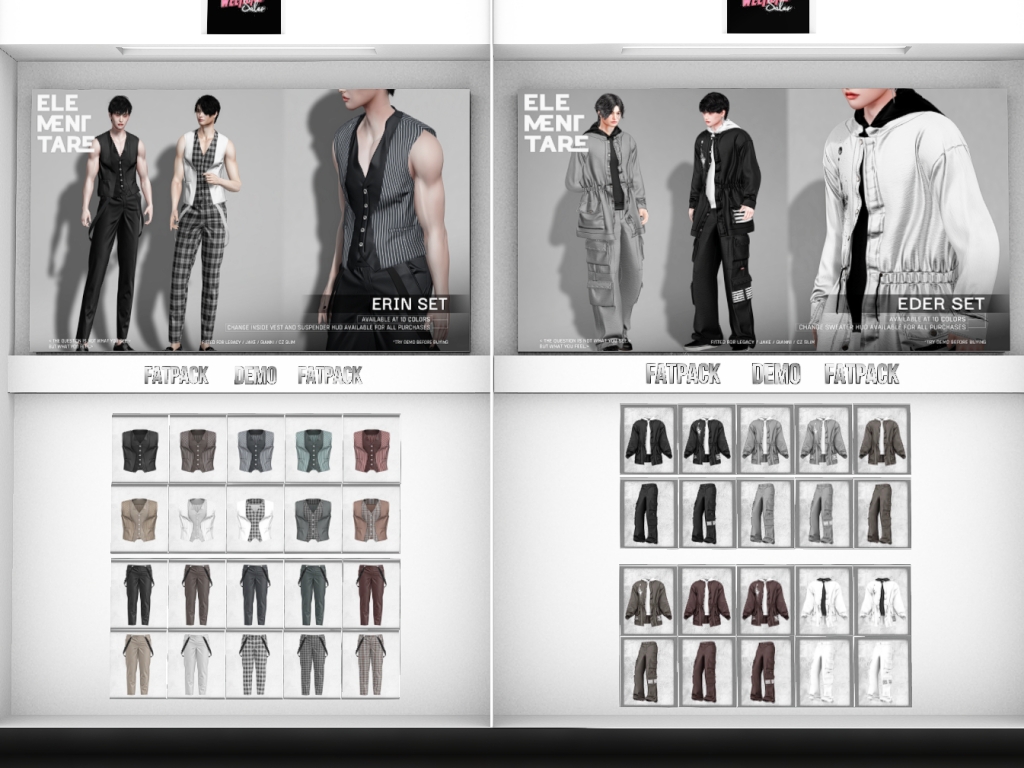The height and width of the screenshot is (768, 1024).
Task: Pick the brown vest beside the black vest
Action: (197, 450)
